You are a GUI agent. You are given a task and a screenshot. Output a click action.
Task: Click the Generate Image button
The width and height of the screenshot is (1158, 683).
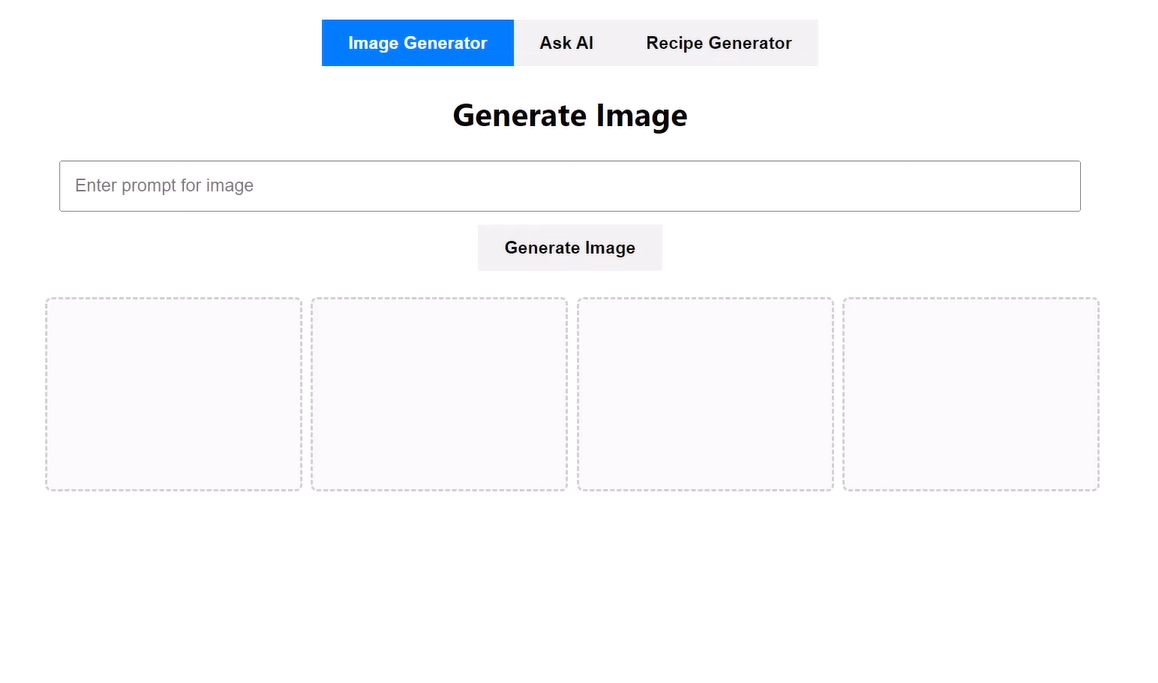569,247
